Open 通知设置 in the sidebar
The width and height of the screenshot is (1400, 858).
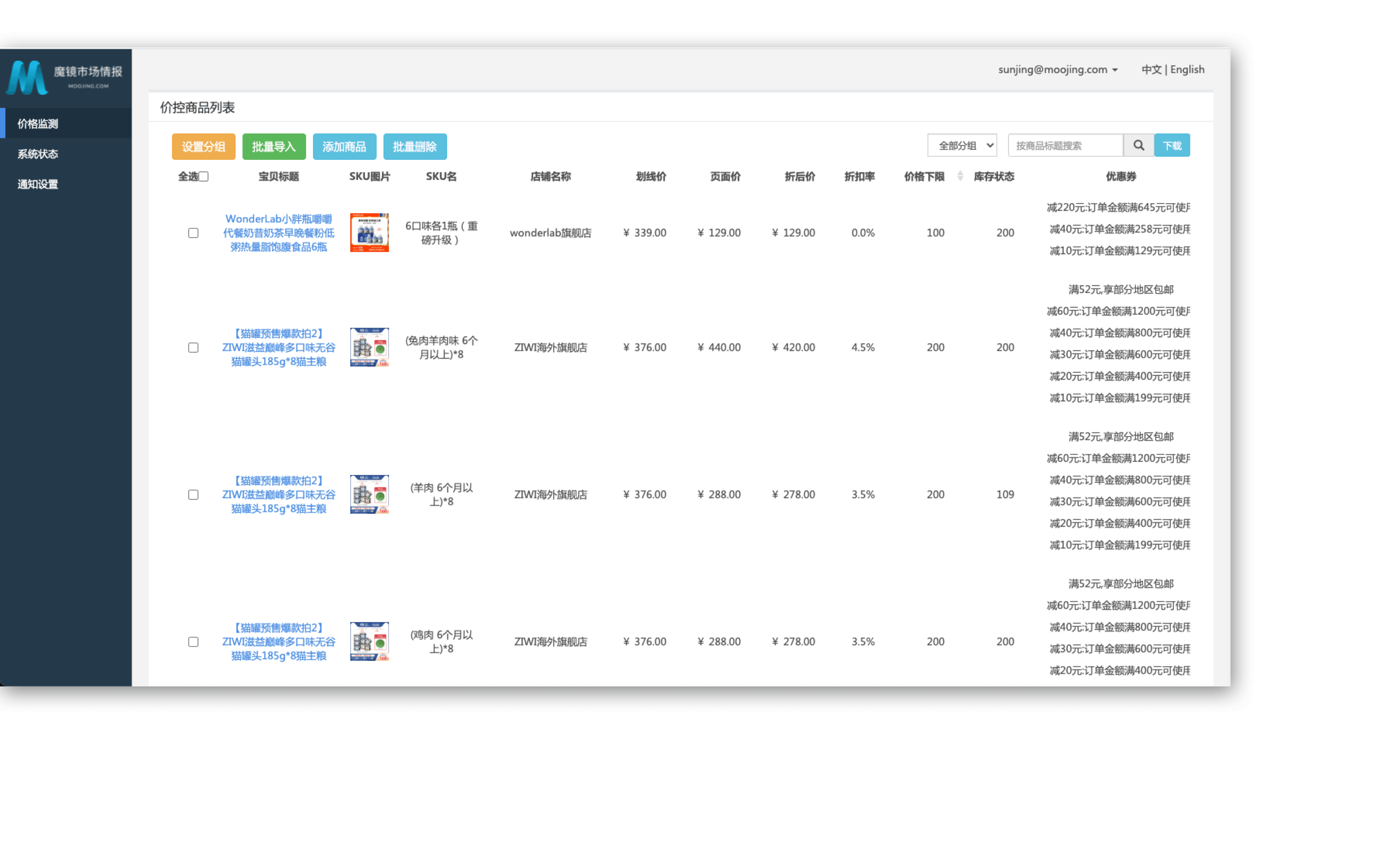pos(38,184)
